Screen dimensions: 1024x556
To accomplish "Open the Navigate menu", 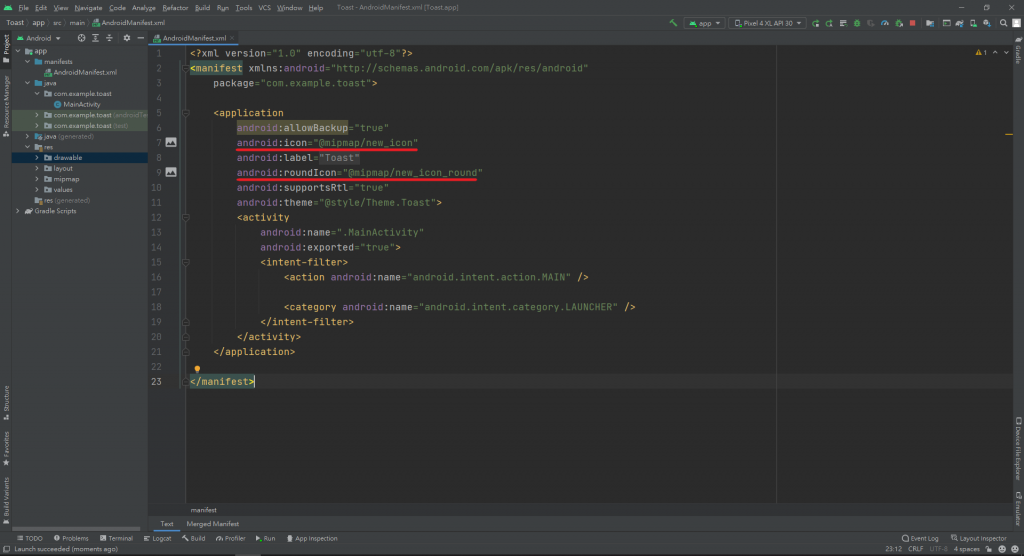I will click(x=88, y=8).
